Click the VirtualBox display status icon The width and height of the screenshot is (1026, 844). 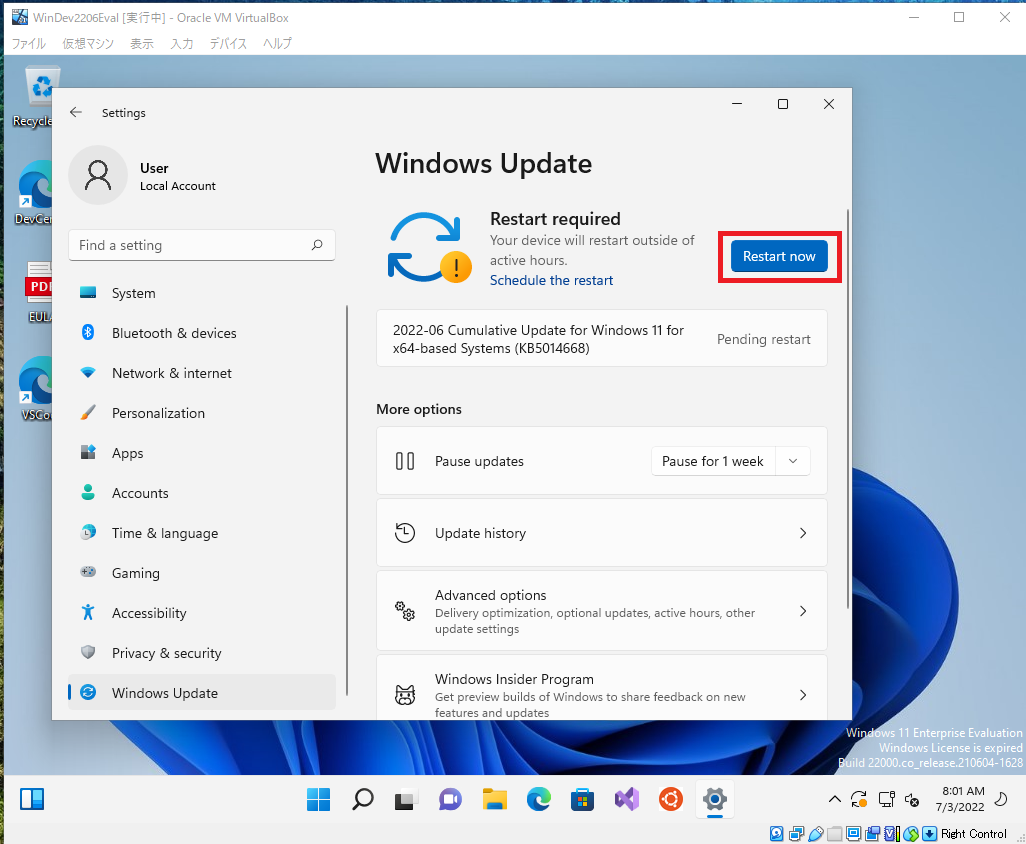853,834
